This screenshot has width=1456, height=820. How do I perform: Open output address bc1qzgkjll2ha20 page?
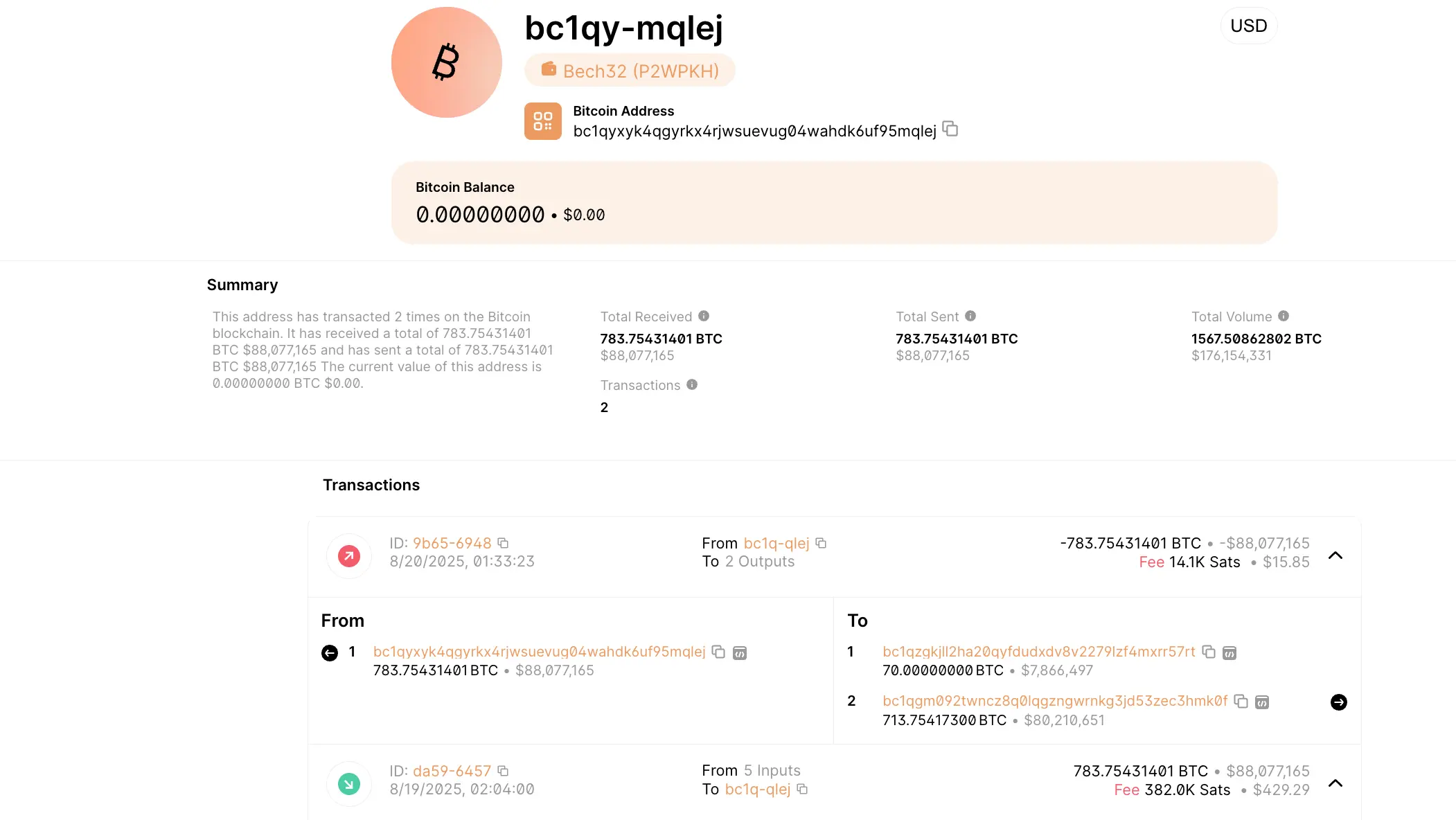1038,652
